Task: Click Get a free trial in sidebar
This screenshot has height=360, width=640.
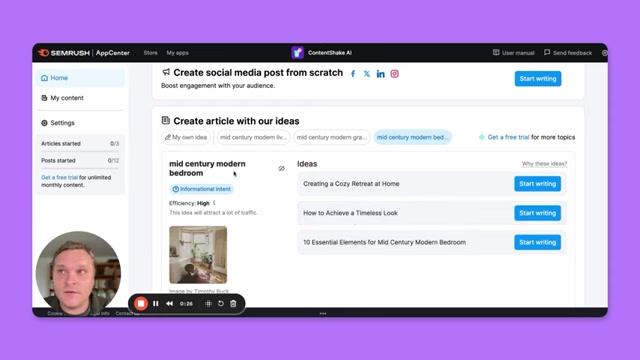Action: tap(59, 178)
